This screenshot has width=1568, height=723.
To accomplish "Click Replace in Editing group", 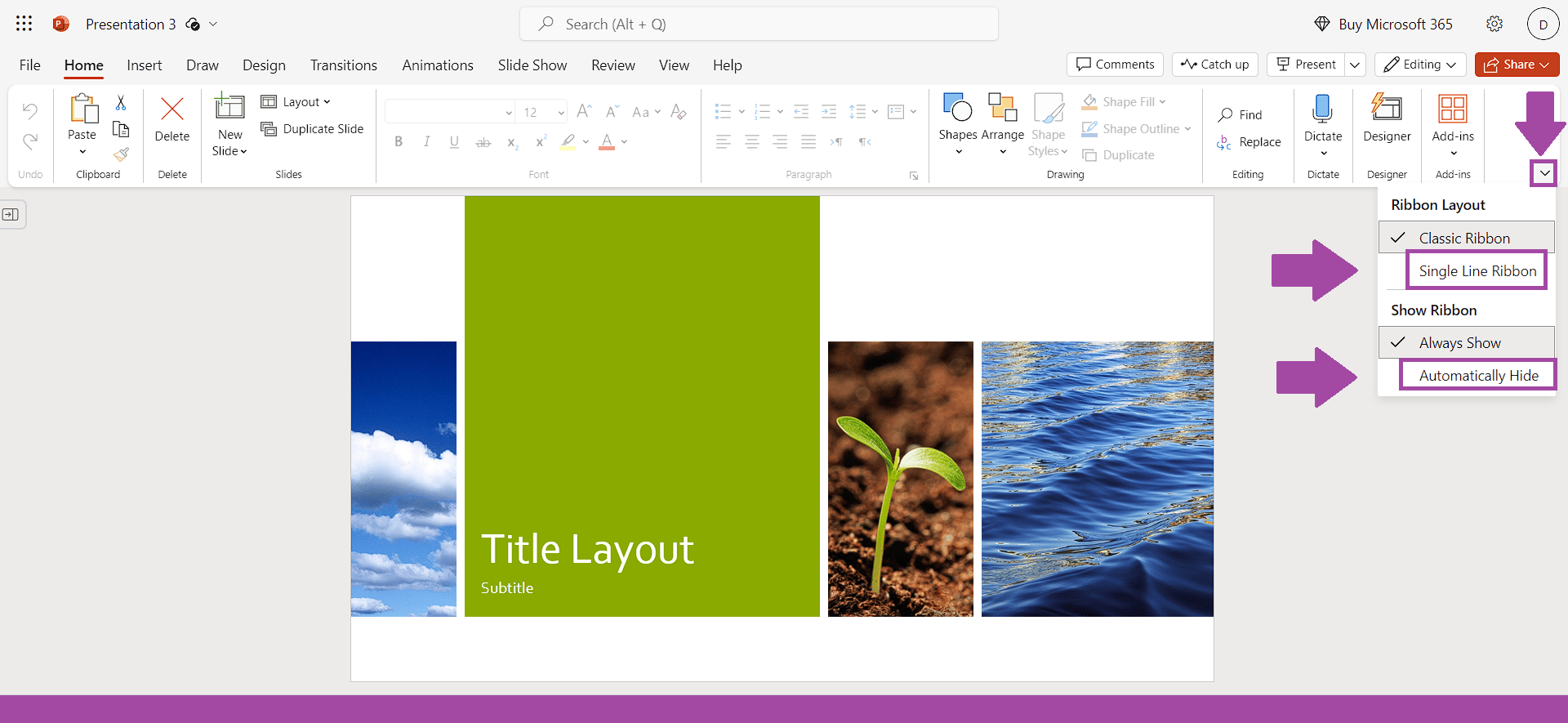I will (1249, 142).
